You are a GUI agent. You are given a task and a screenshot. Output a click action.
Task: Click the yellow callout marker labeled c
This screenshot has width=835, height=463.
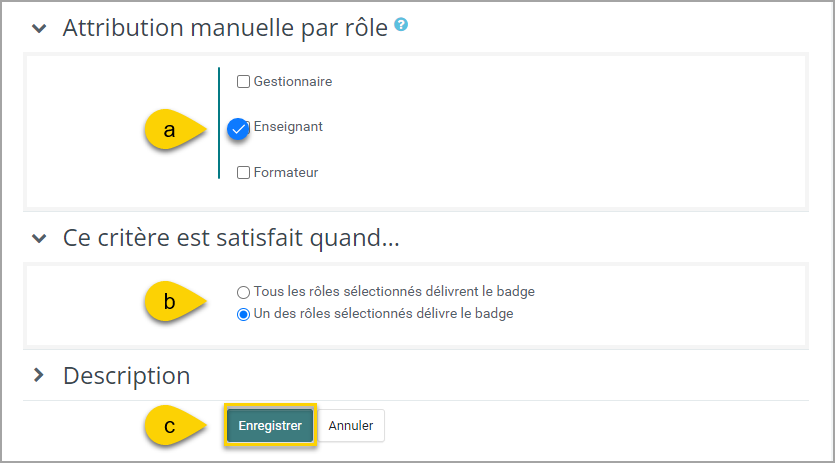[175, 426]
